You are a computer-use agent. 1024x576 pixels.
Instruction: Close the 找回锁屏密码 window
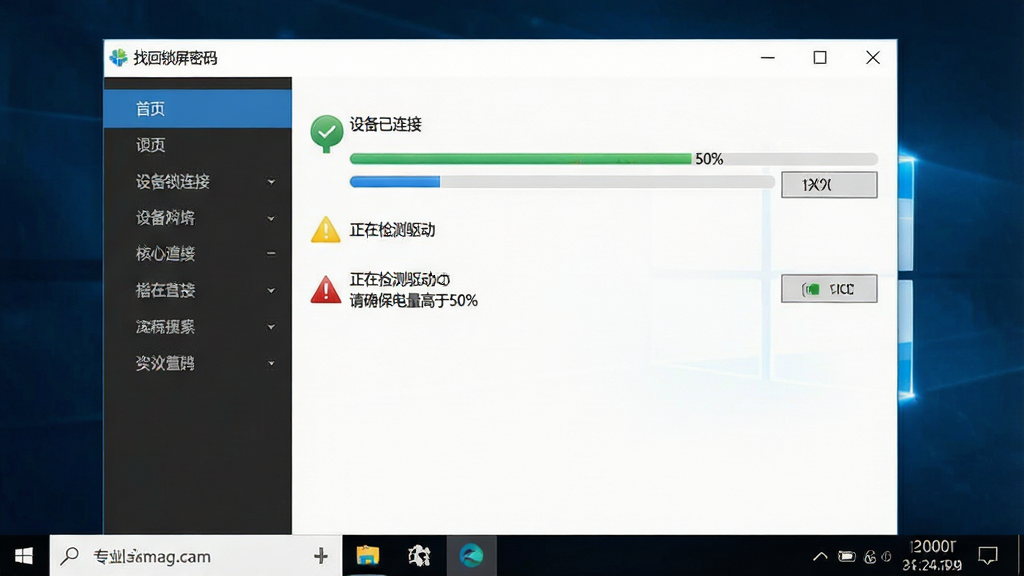872,57
